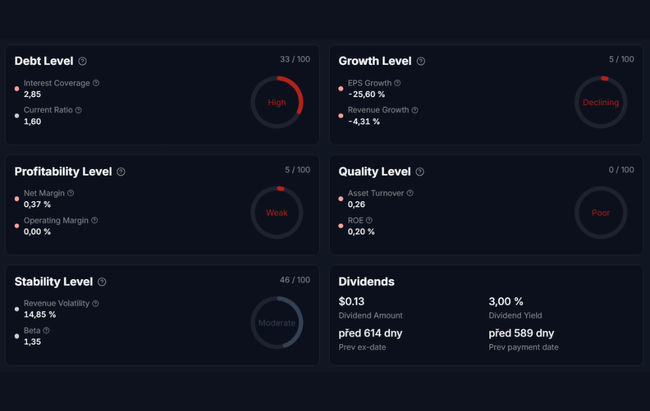Click help icon next to Debt Level
This screenshot has width=650, height=411.
pos(82,61)
